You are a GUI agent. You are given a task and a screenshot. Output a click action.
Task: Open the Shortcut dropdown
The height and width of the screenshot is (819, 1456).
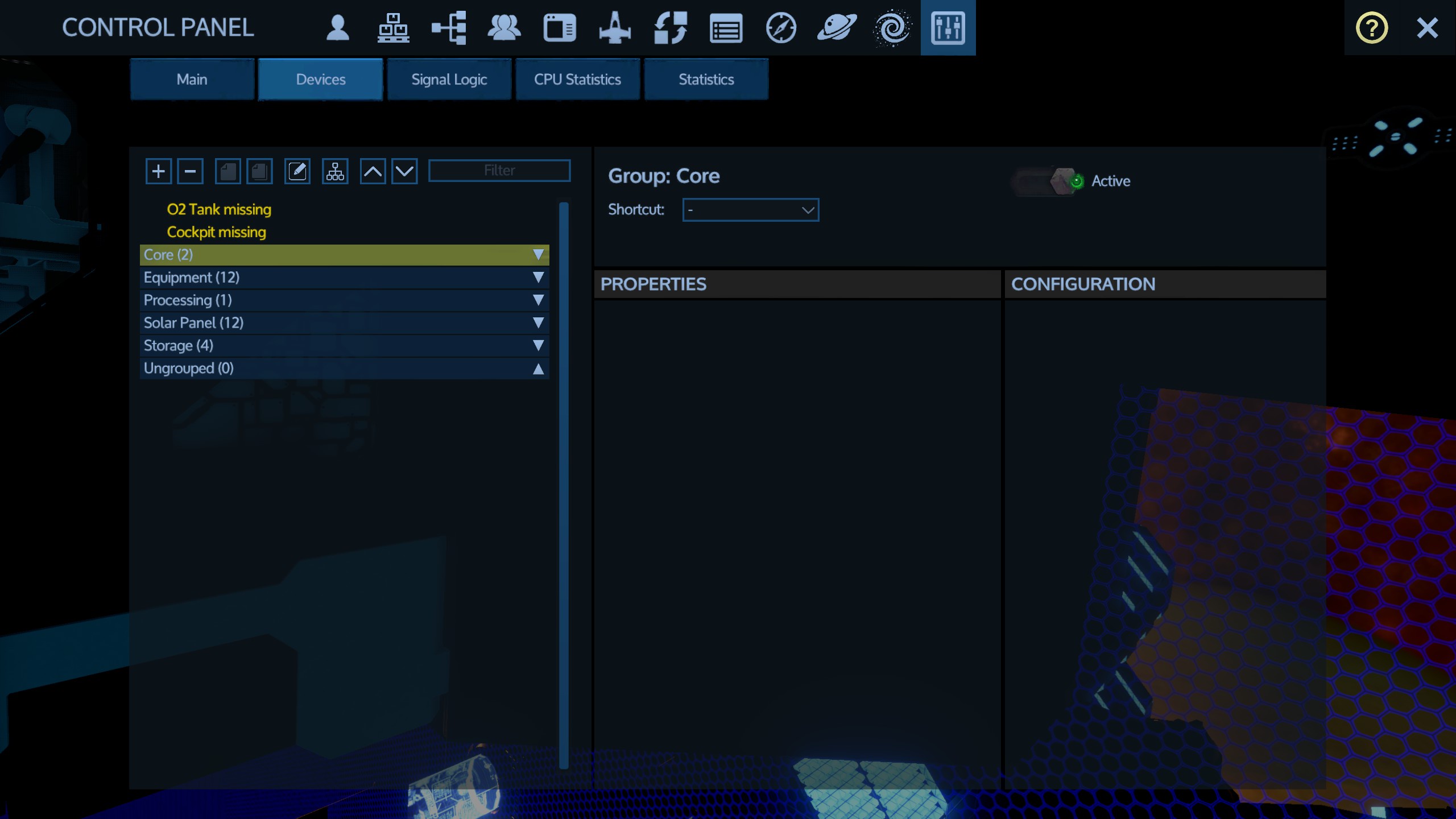(750, 210)
